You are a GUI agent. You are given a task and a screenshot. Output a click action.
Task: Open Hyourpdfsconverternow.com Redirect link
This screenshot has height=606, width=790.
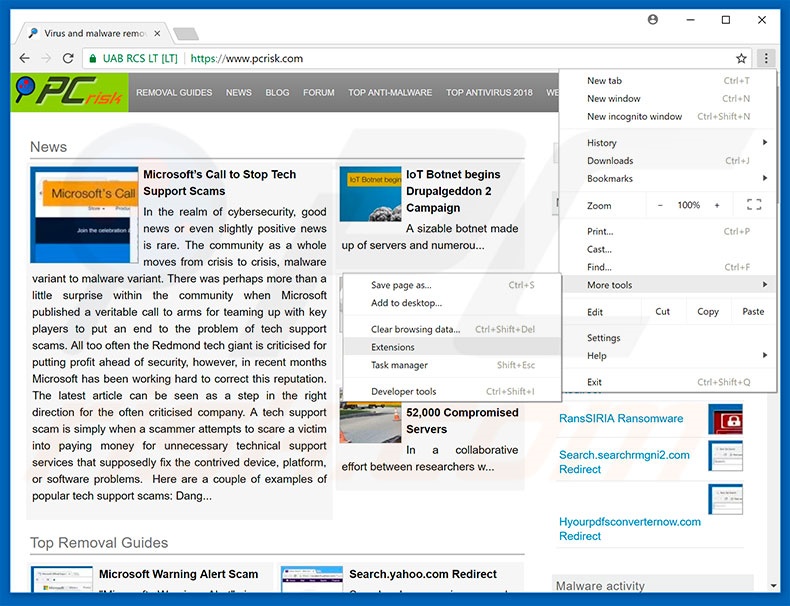pos(630,529)
